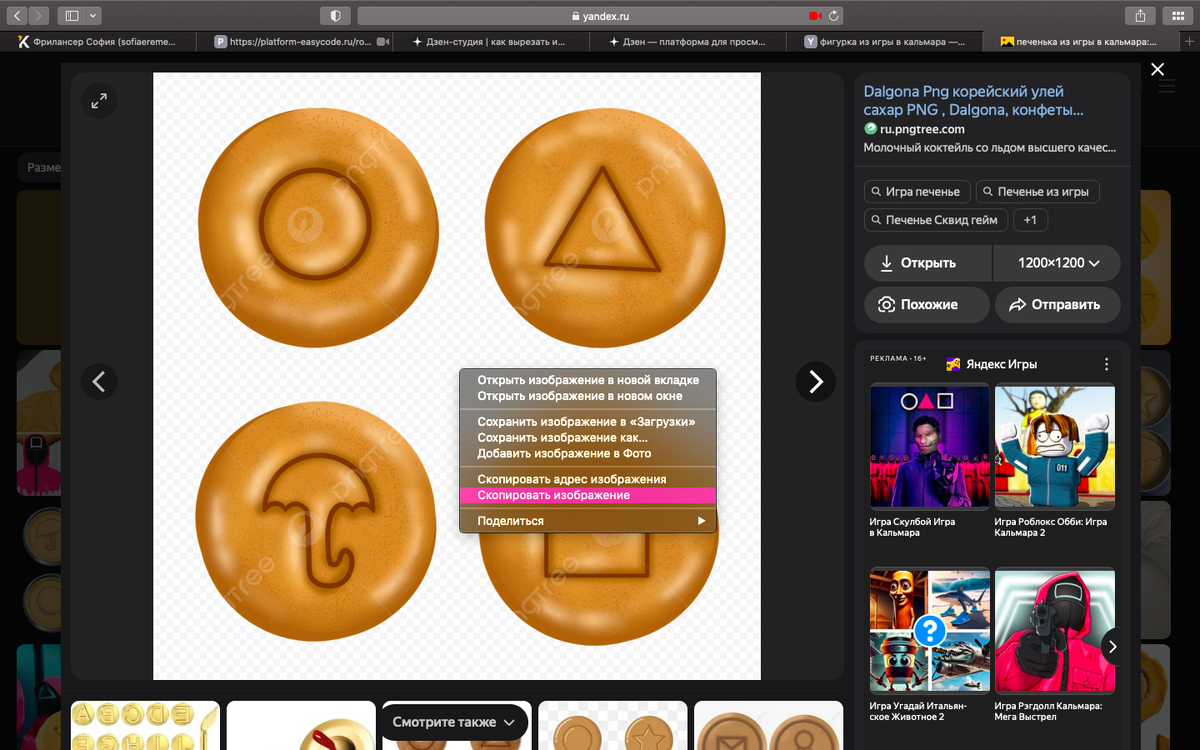The image size is (1200, 750).
Task: Go back with Safari's back arrow
Action: pyautogui.click(x=18, y=16)
